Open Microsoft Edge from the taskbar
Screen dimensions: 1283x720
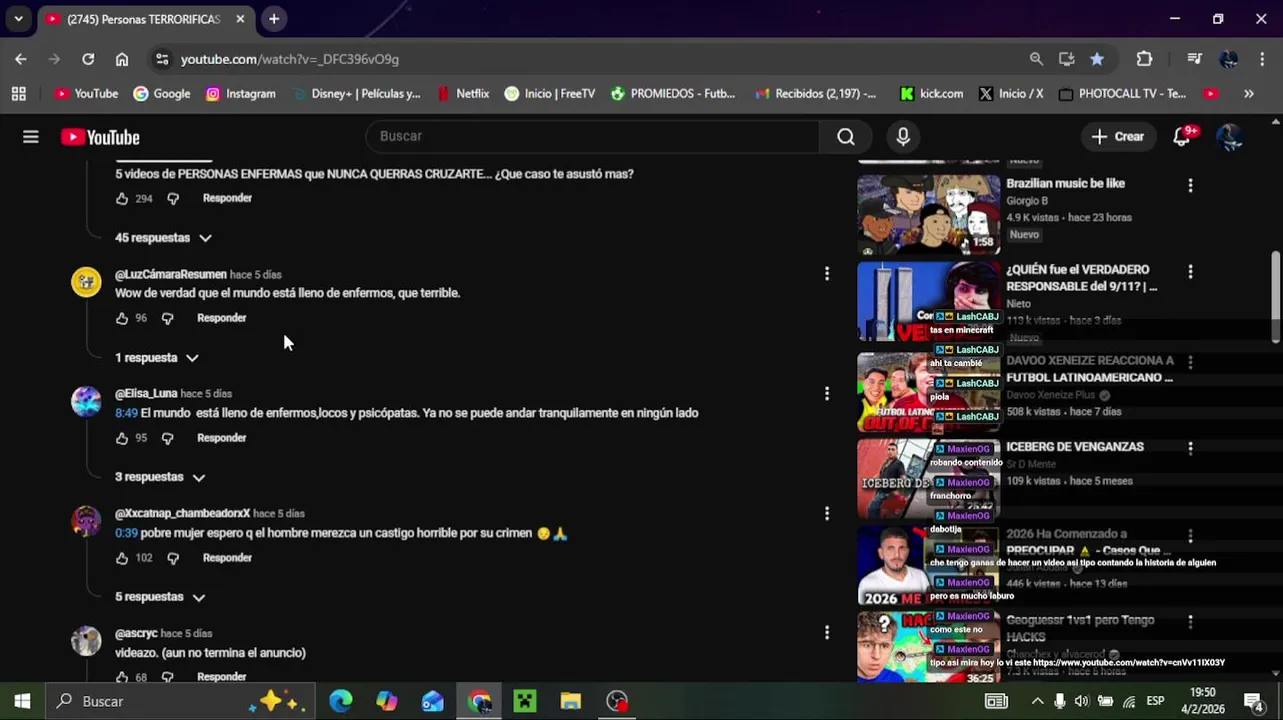click(341, 701)
